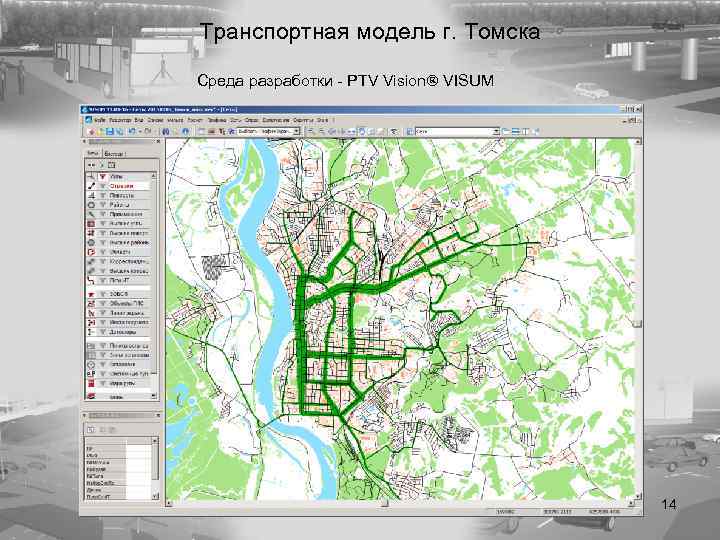Click the New document toolbar icon
720x540 pixels.
tap(91, 131)
